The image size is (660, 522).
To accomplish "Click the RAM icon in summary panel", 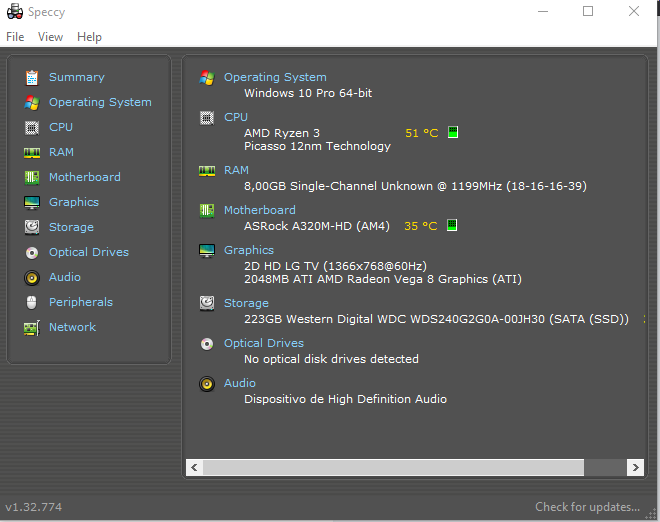I will [x=207, y=170].
